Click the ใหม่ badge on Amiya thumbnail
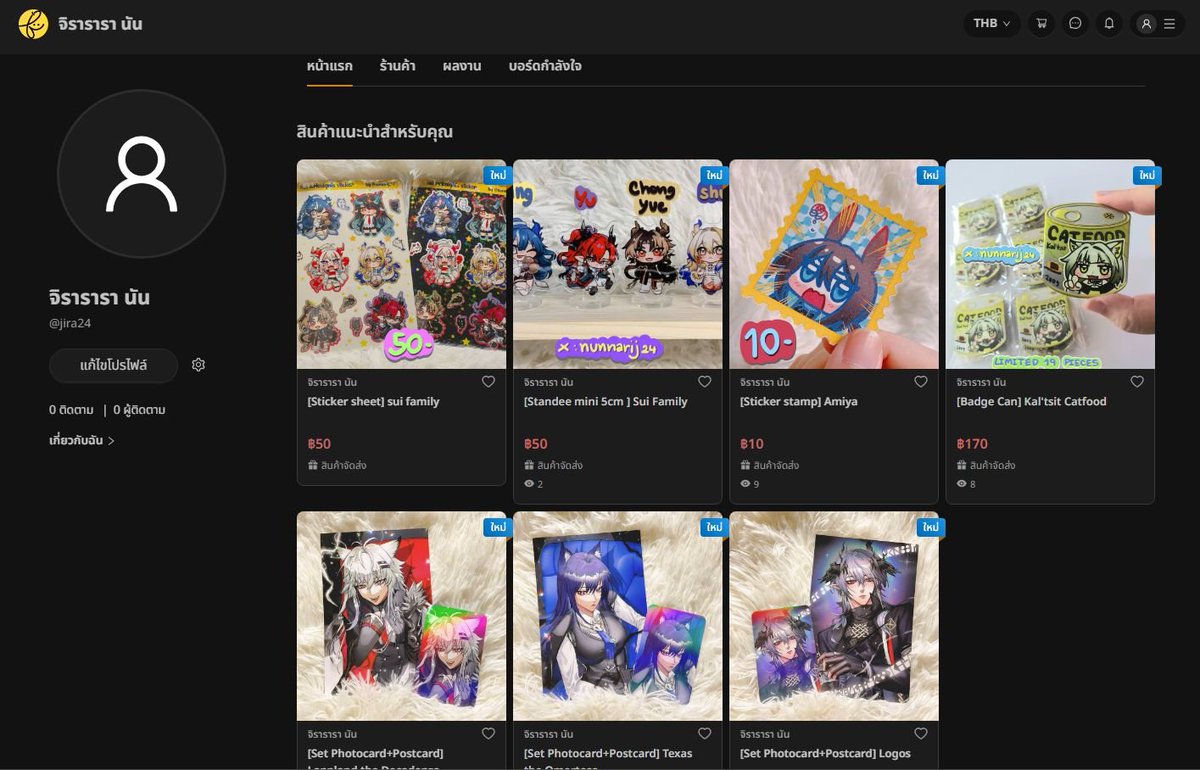Image resolution: width=1200 pixels, height=770 pixels. pos(931,175)
